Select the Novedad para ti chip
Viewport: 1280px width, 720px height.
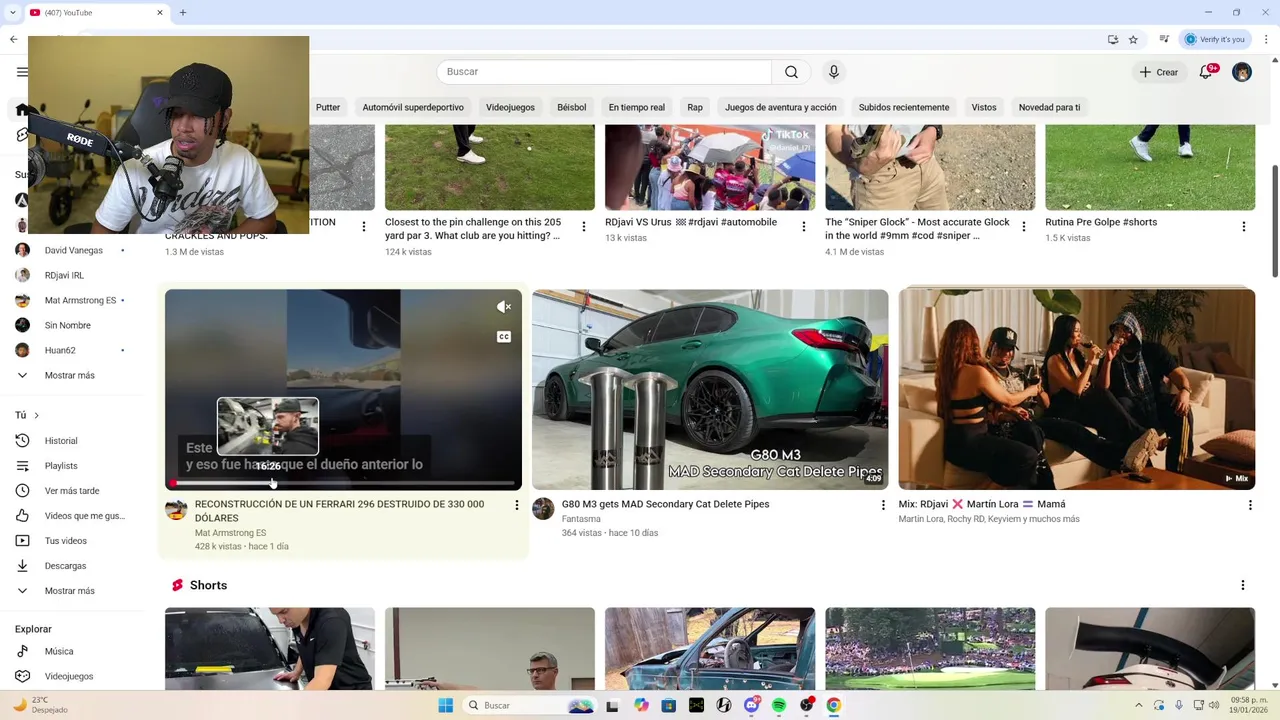pyautogui.click(x=1049, y=107)
